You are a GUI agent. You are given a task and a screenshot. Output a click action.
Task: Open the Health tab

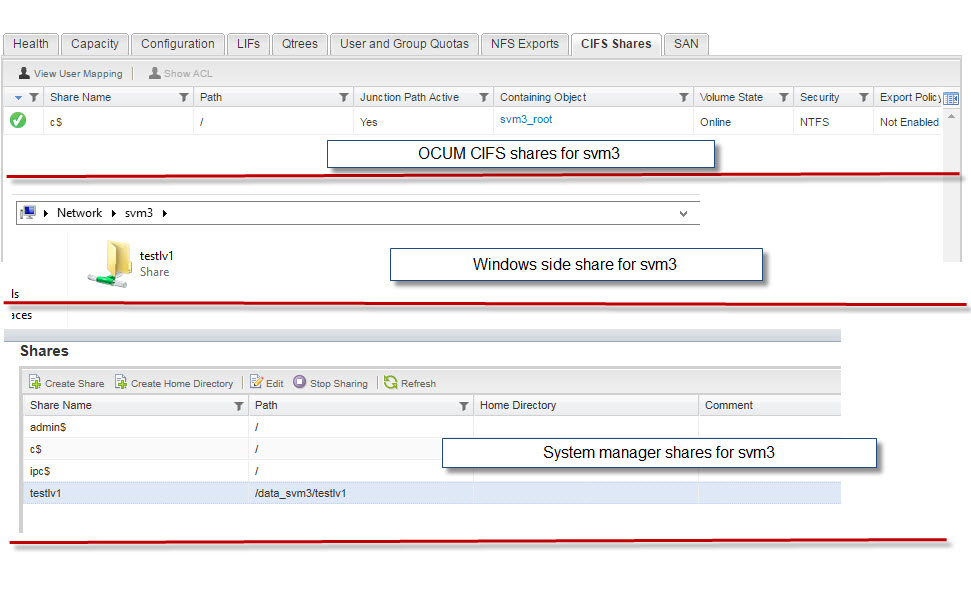[30, 44]
